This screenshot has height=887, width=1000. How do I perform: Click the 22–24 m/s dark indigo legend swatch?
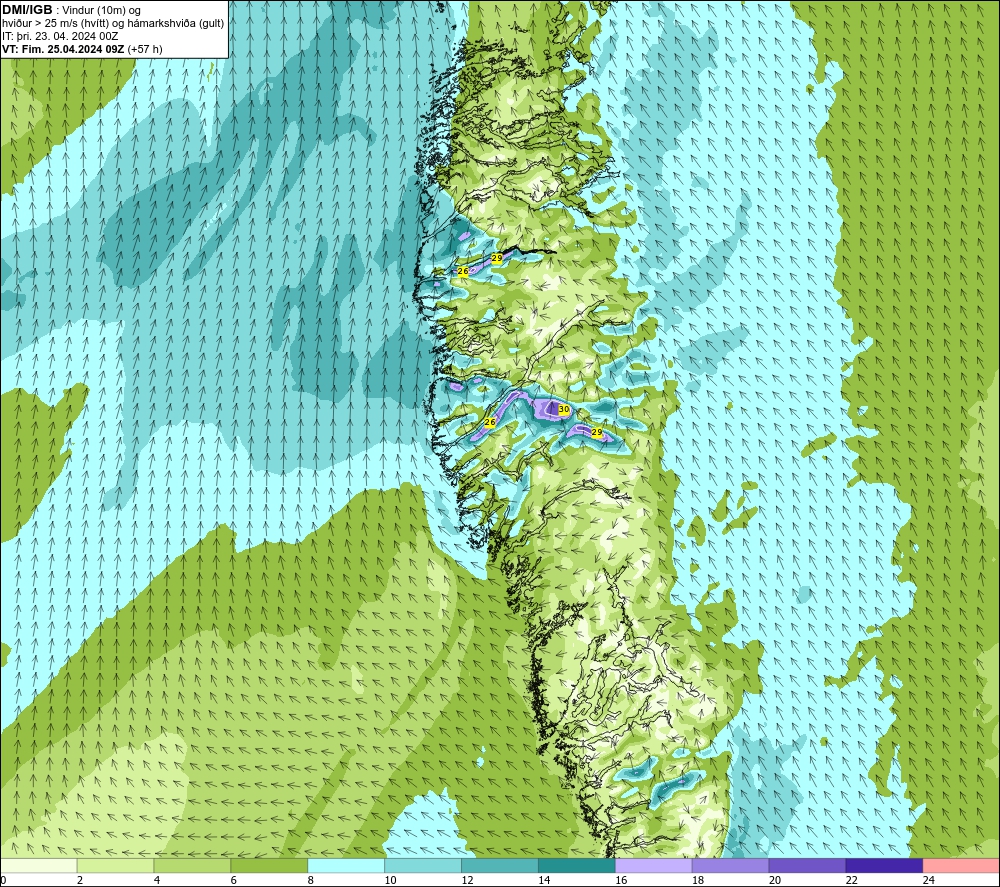[884, 866]
